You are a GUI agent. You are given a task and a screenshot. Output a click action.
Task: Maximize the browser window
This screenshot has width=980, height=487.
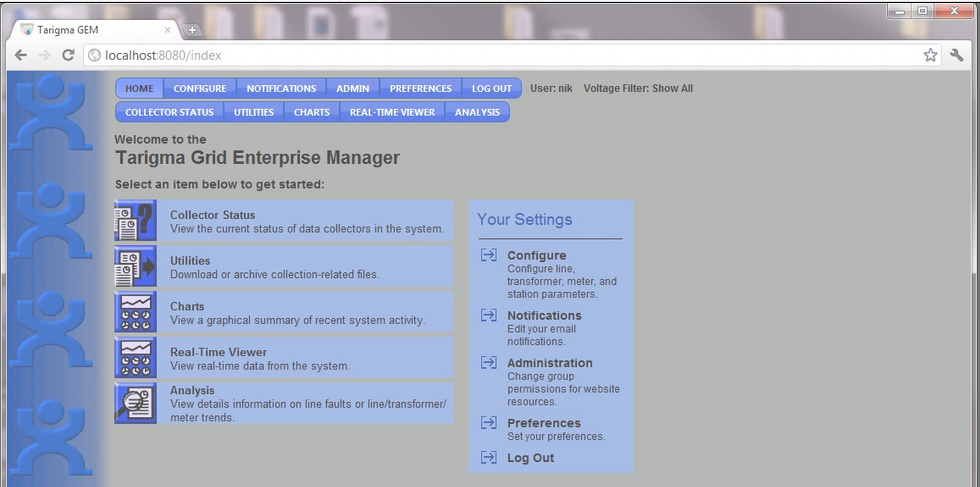pyautogui.click(x=922, y=11)
